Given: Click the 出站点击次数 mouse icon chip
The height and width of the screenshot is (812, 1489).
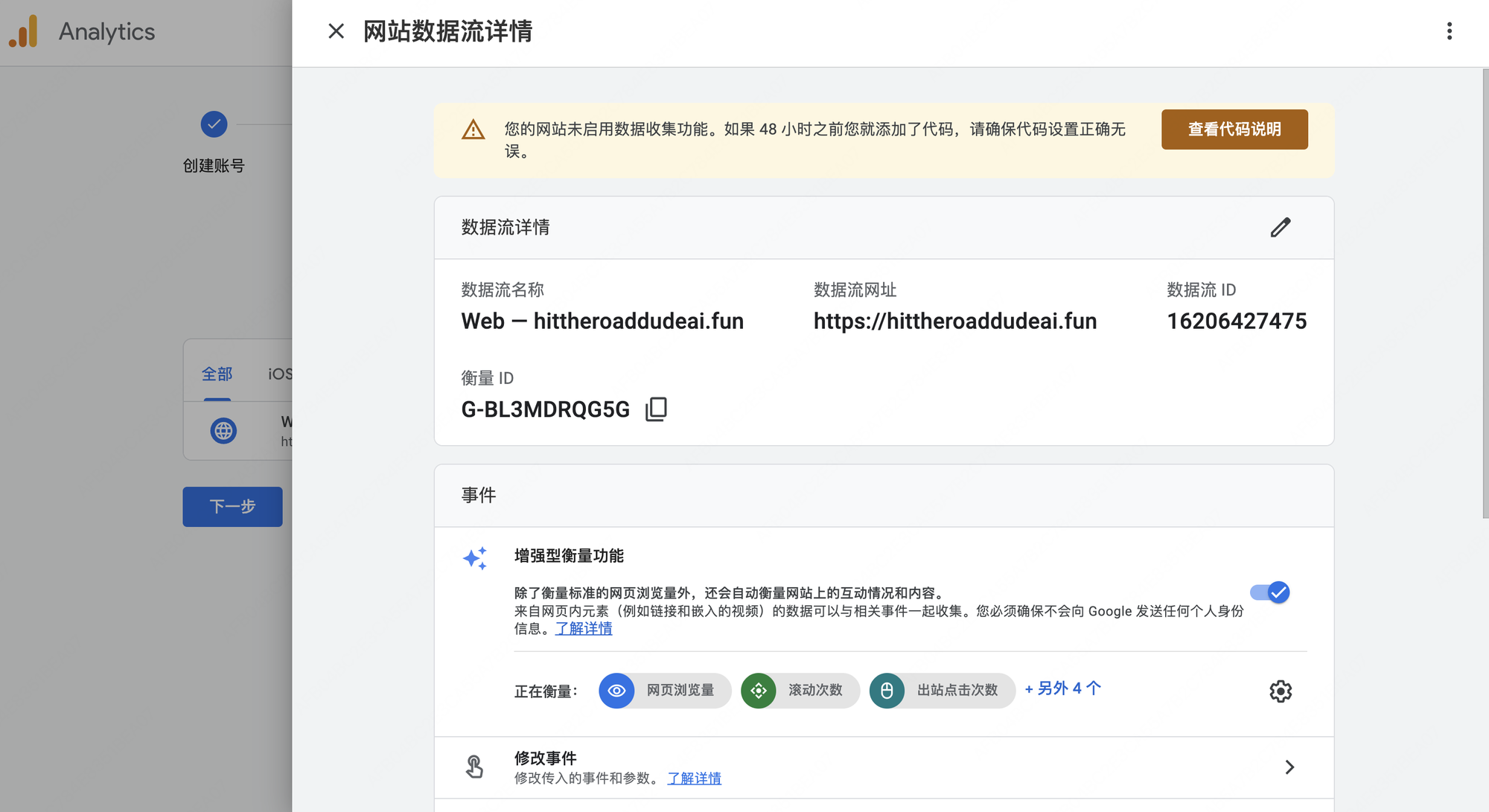Looking at the screenshot, I should (942, 691).
